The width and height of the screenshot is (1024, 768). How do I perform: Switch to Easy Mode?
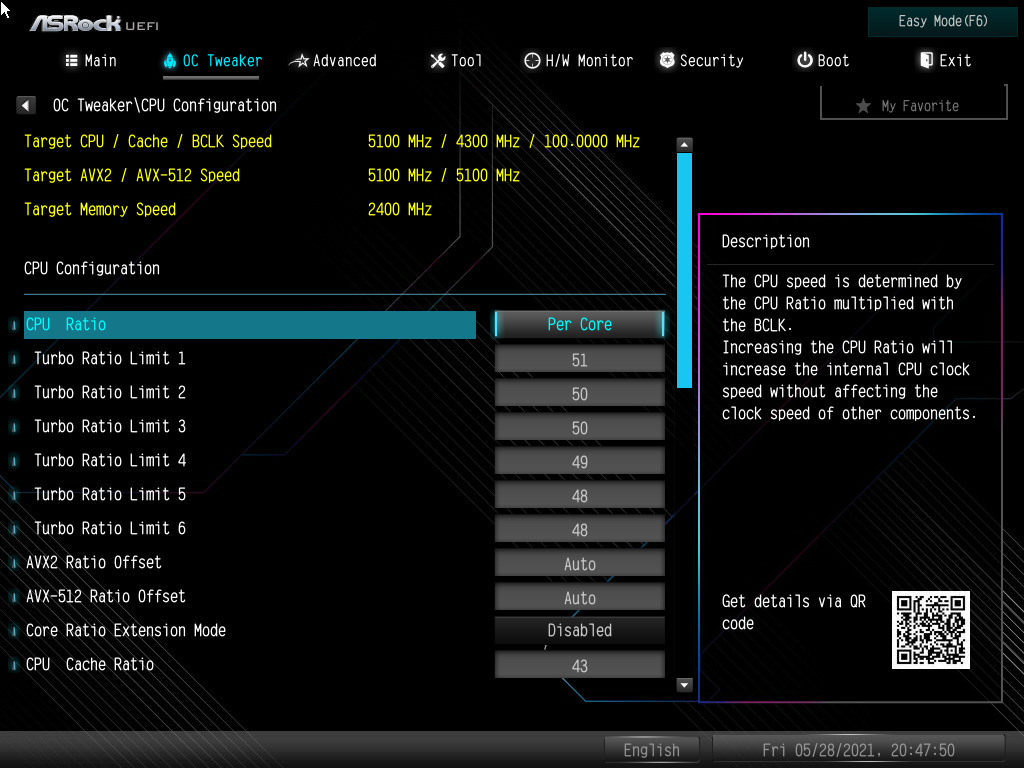(x=941, y=21)
